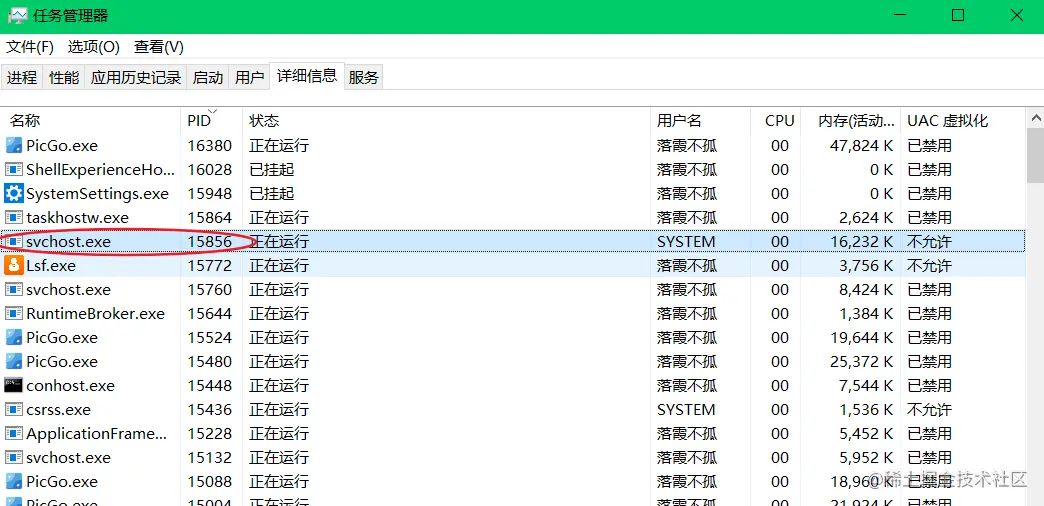Click the ShellExperienceHost process icon
Image resolution: width=1044 pixels, height=506 pixels.
[x=13, y=170]
